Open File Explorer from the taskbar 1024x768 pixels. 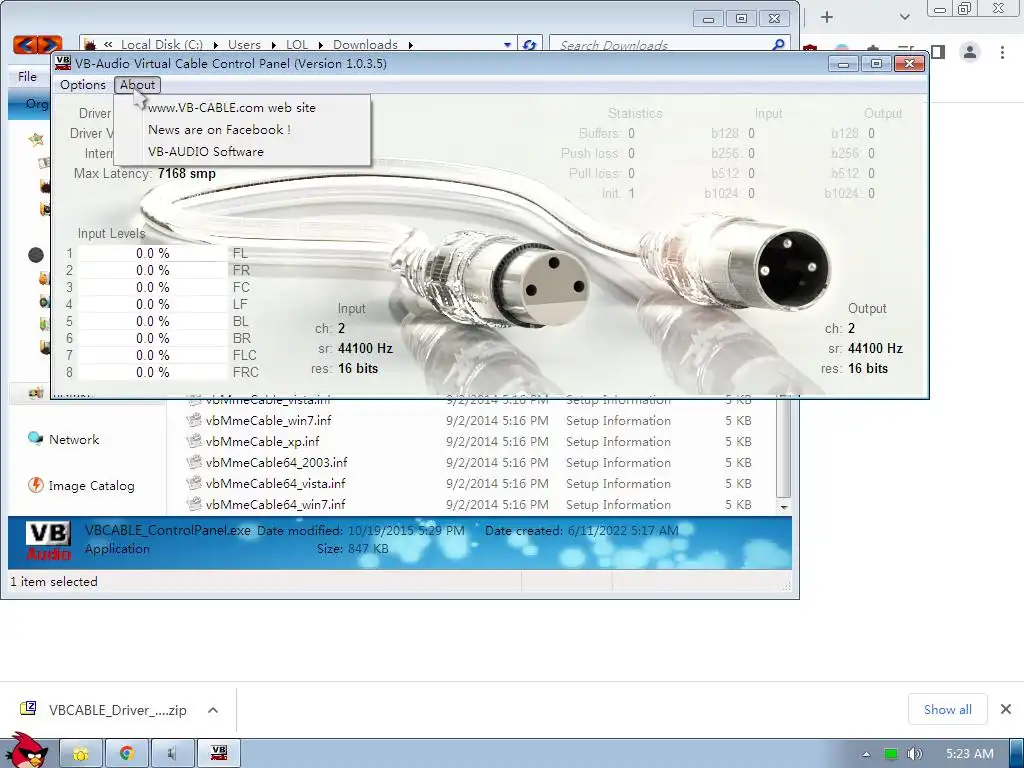81,754
